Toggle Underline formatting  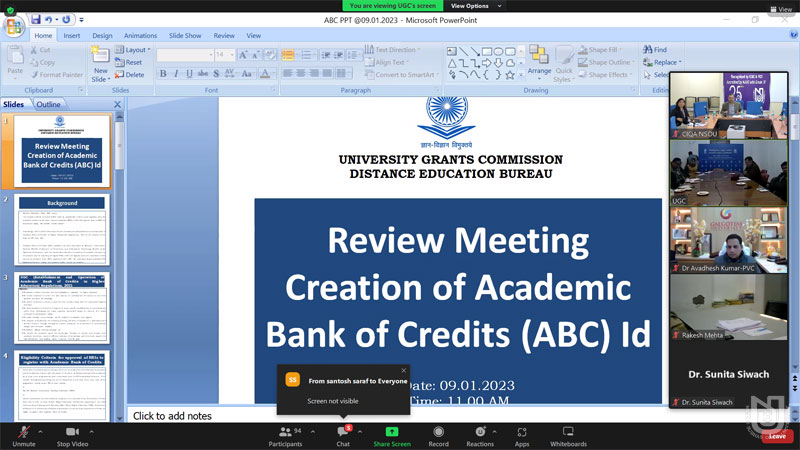point(189,73)
